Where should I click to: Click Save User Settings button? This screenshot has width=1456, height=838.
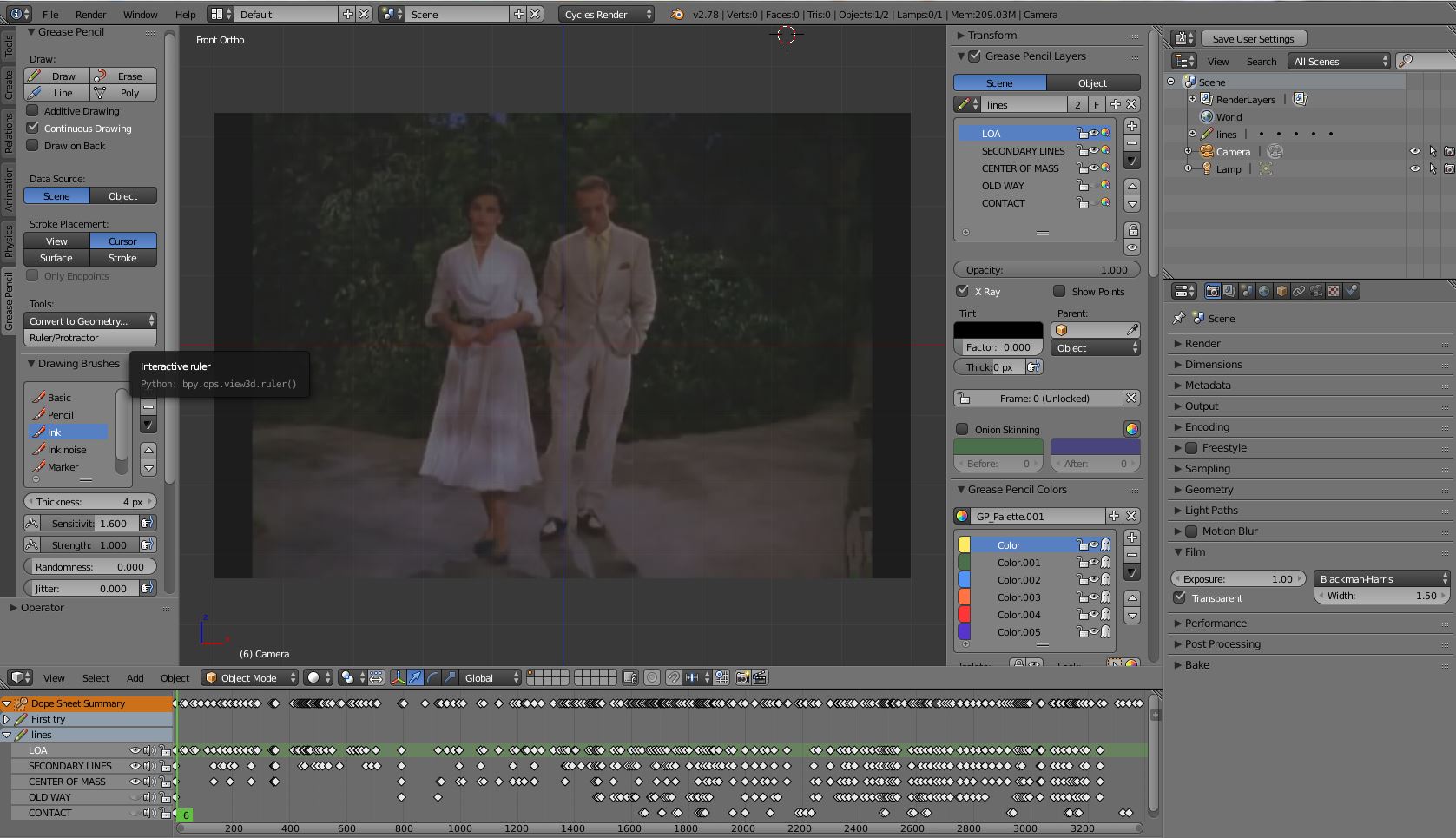[x=1254, y=38]
